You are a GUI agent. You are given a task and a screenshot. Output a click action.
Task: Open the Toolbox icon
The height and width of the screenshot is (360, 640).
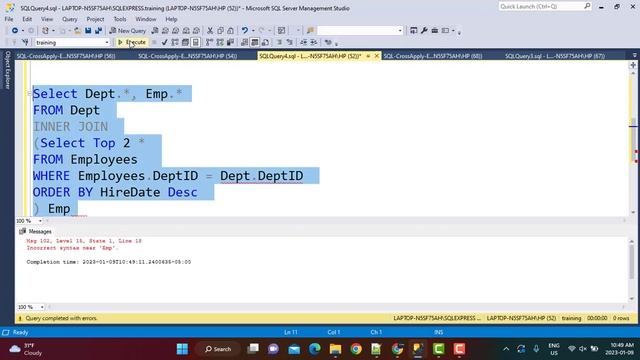coord(435,31)
